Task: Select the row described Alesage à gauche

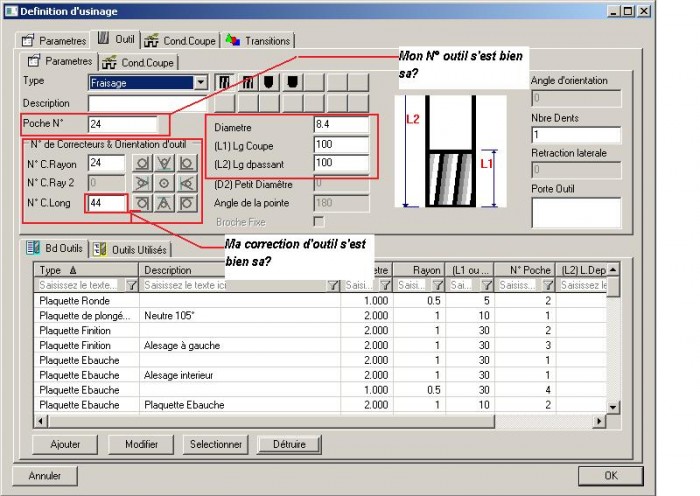Action: coord(320,346)
